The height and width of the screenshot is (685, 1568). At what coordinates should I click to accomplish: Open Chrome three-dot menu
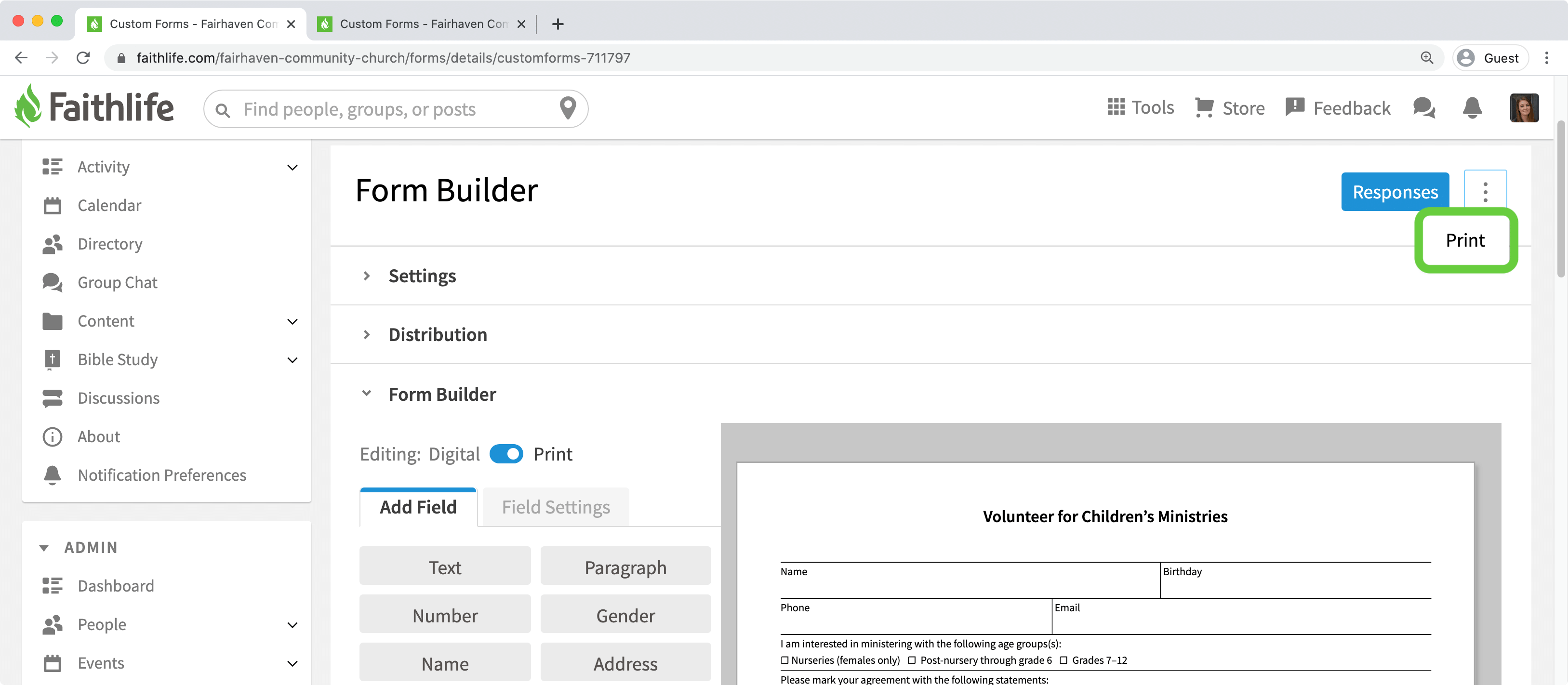coord(1546,58)
